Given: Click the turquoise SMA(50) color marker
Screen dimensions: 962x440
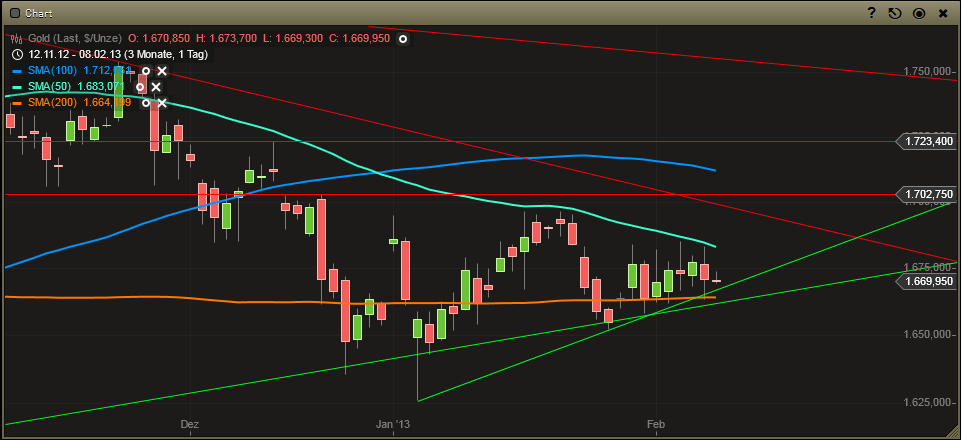Looking at the screenshot, I should pyautogui.click(x=17, y=87).
